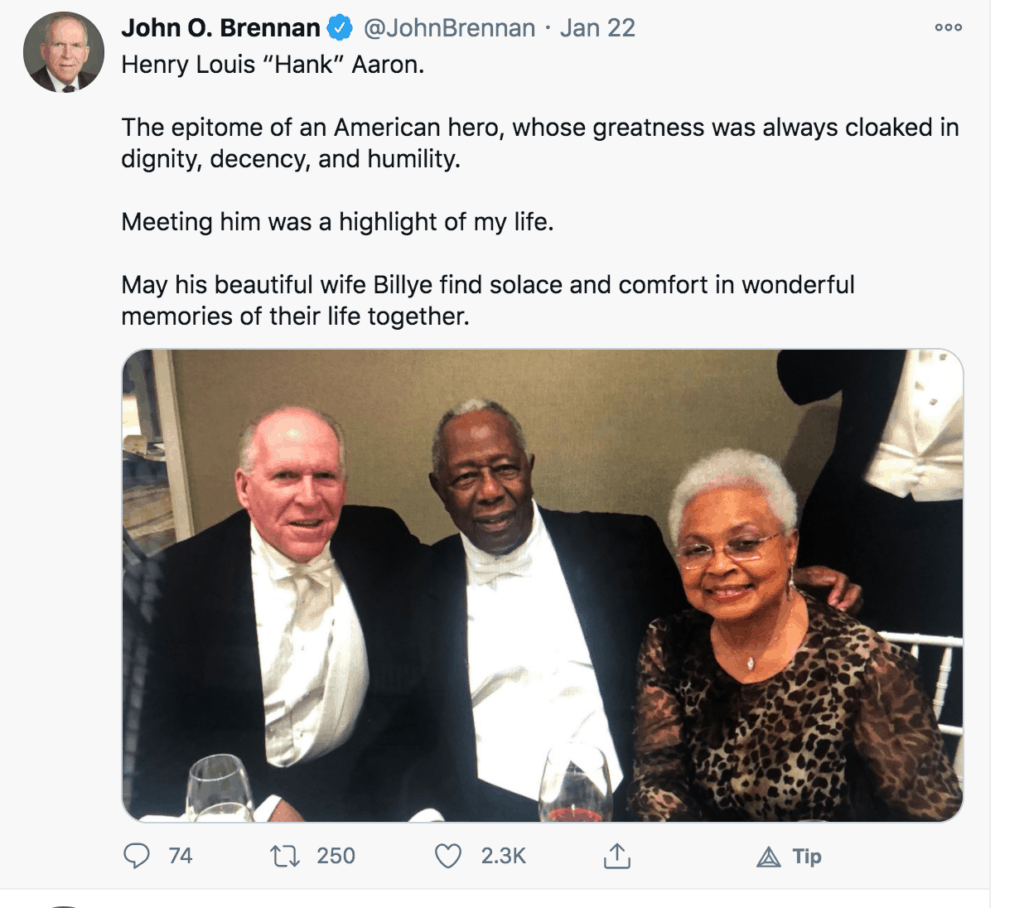Click the tweet text starting 'Henry Louis'

point(273,65)
